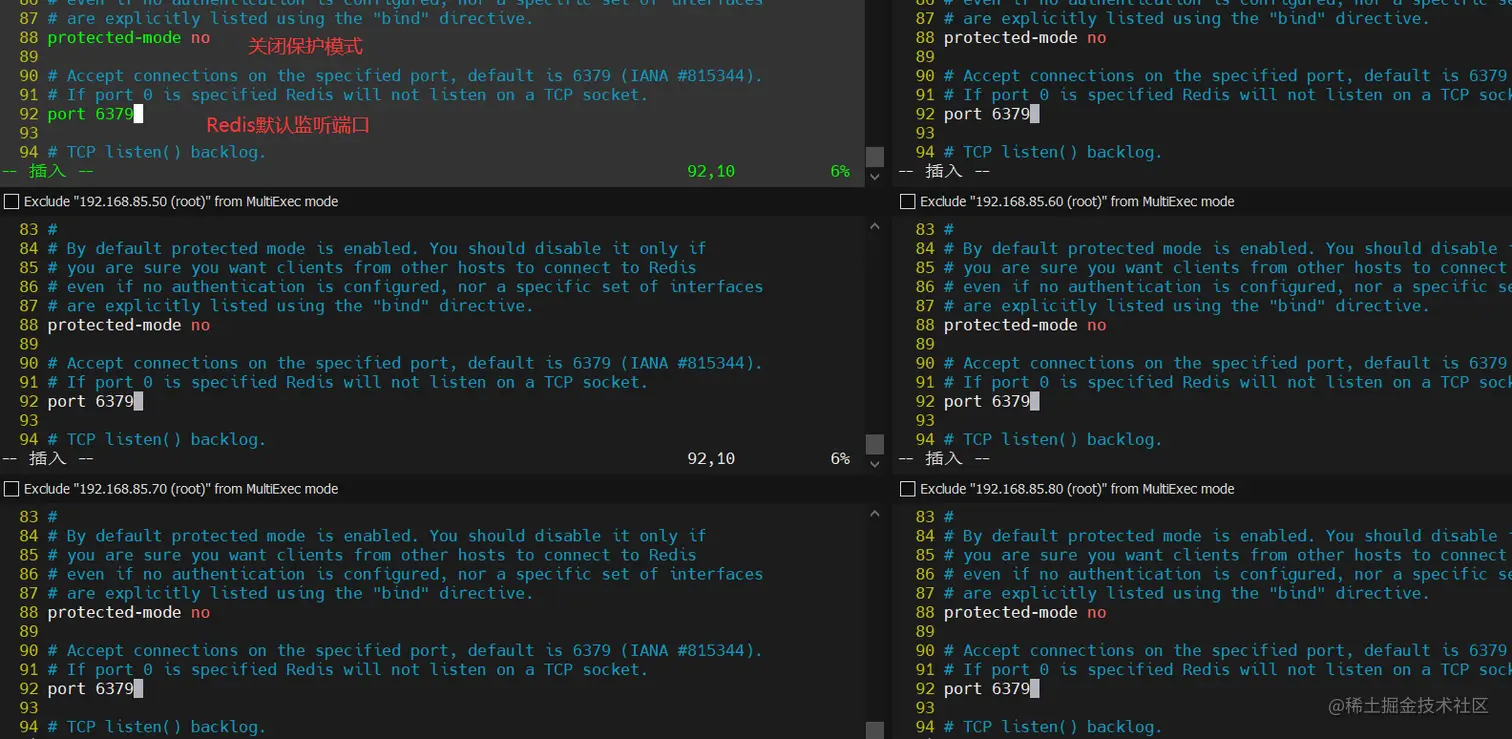Click "-- 插入 --" status in 192.168.85.60 terminal
Image resolution: width=1512 pixels, height=739 pixels.
tap(944, 458)
